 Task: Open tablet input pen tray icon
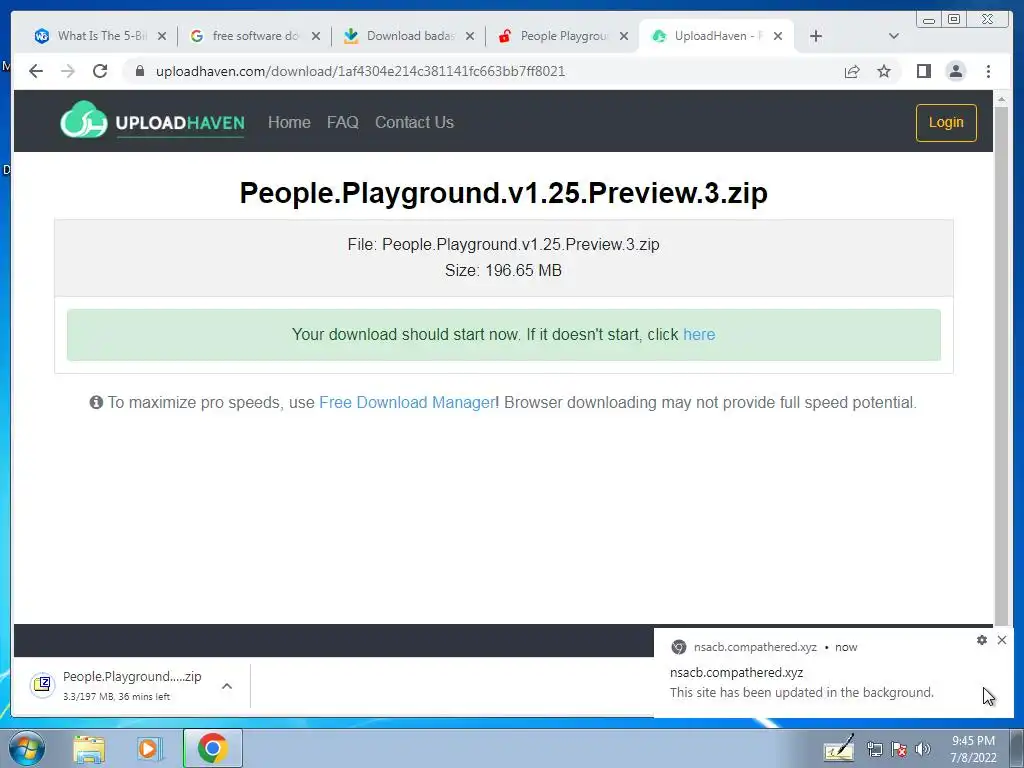(838, 748)
